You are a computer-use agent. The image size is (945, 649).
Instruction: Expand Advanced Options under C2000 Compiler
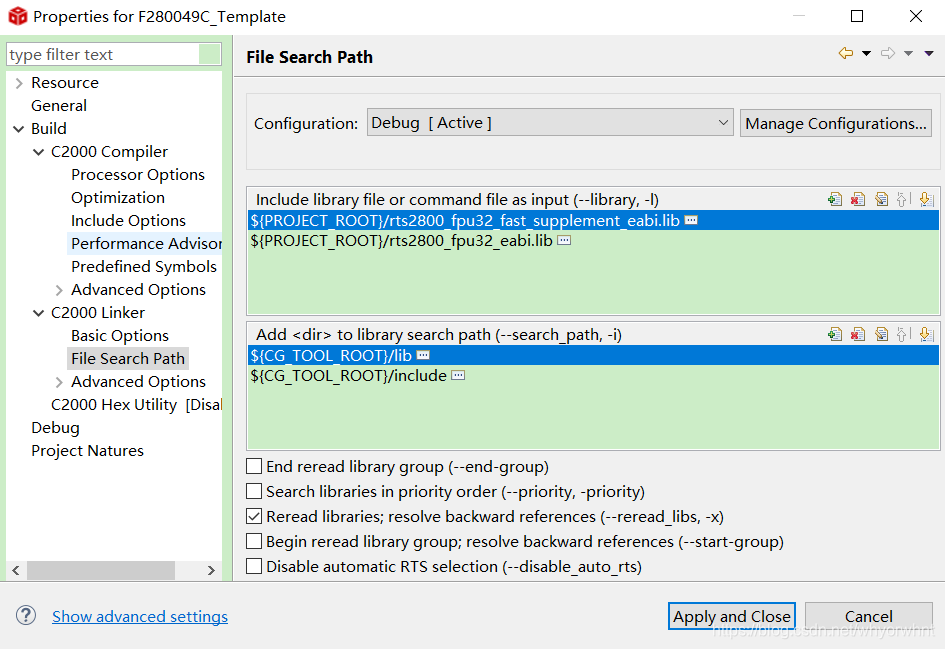58,290
